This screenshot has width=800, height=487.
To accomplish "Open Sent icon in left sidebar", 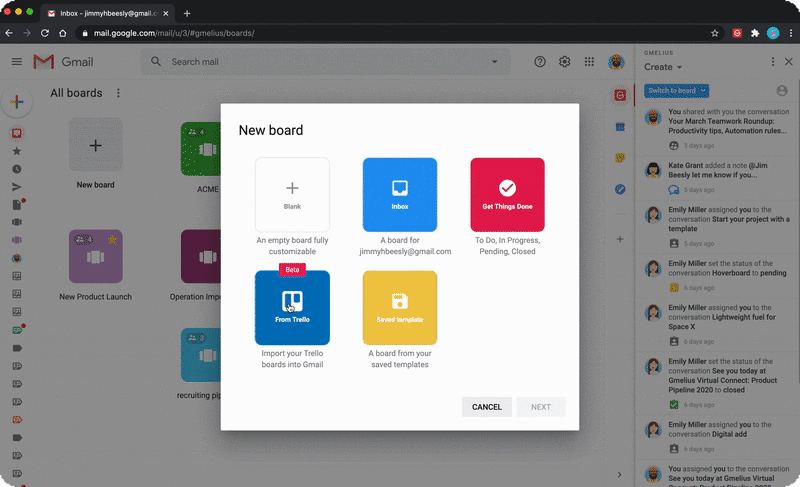I will (17, 187).
